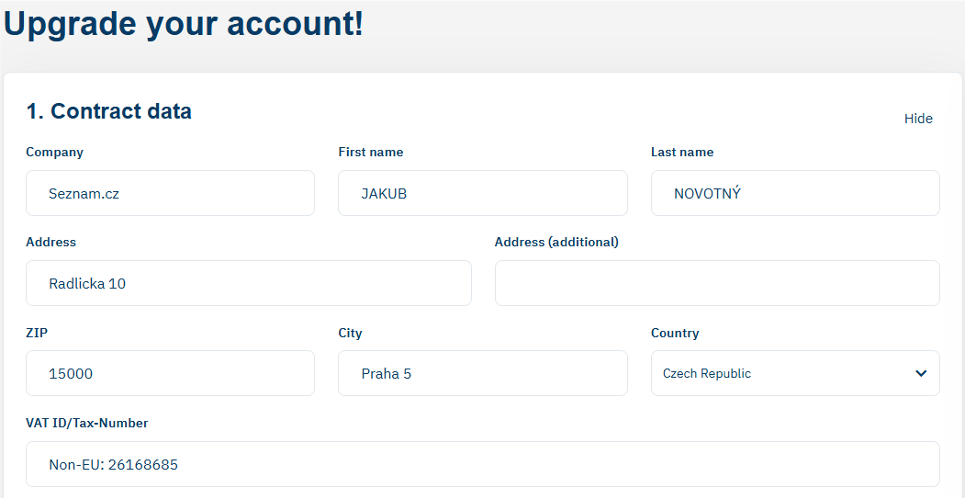Click the "Address (additional)" label text
965x498 pixels.
[x=557, y=242]
